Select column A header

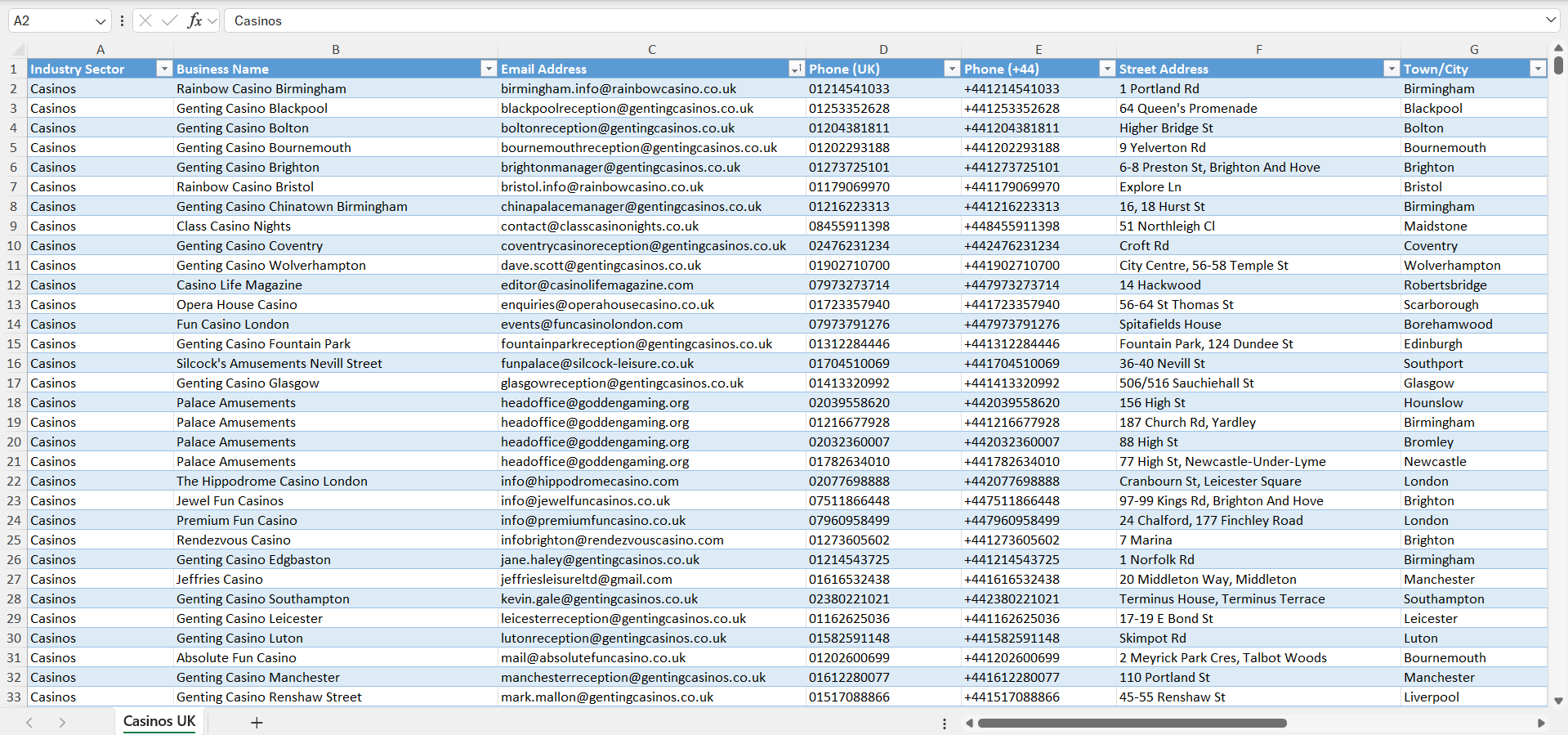101,50
